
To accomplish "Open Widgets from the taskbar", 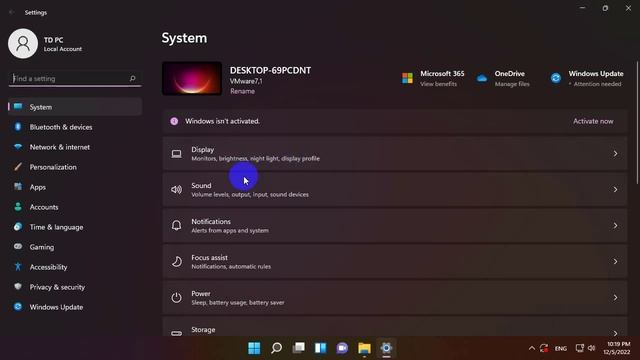I will 320,348.
